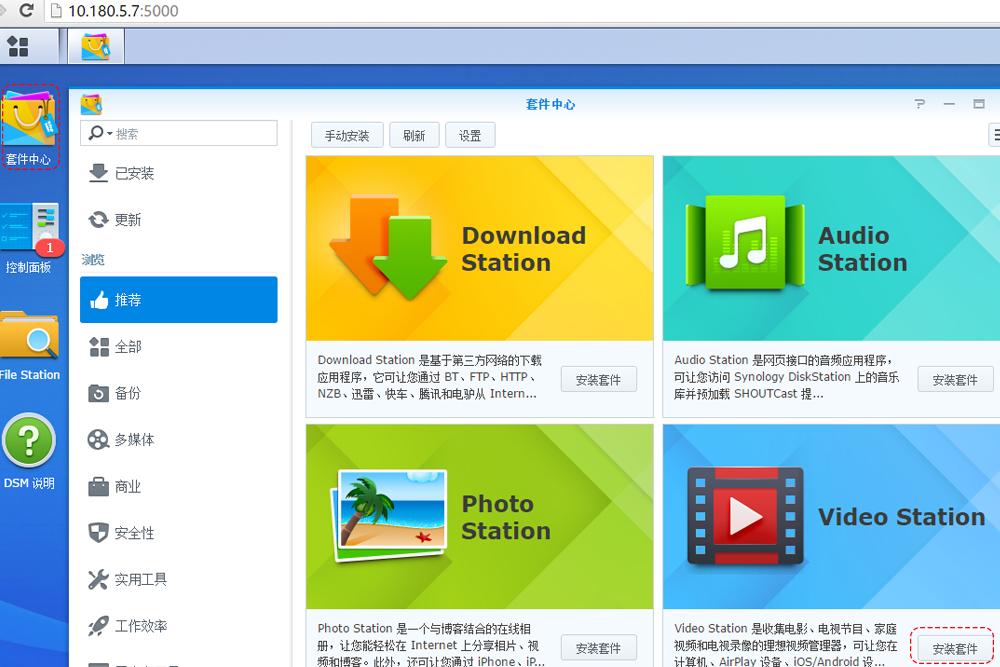
Task: Focus the 搜索 search field
Action: pyautogui.click(x=190, y=134)
